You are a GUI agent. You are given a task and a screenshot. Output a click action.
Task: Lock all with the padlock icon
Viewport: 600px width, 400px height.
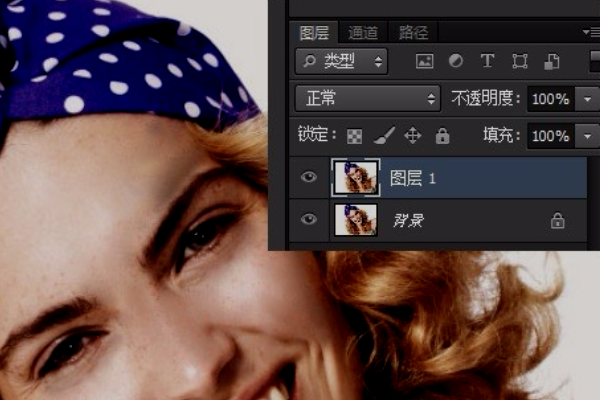tap(442, 136)
